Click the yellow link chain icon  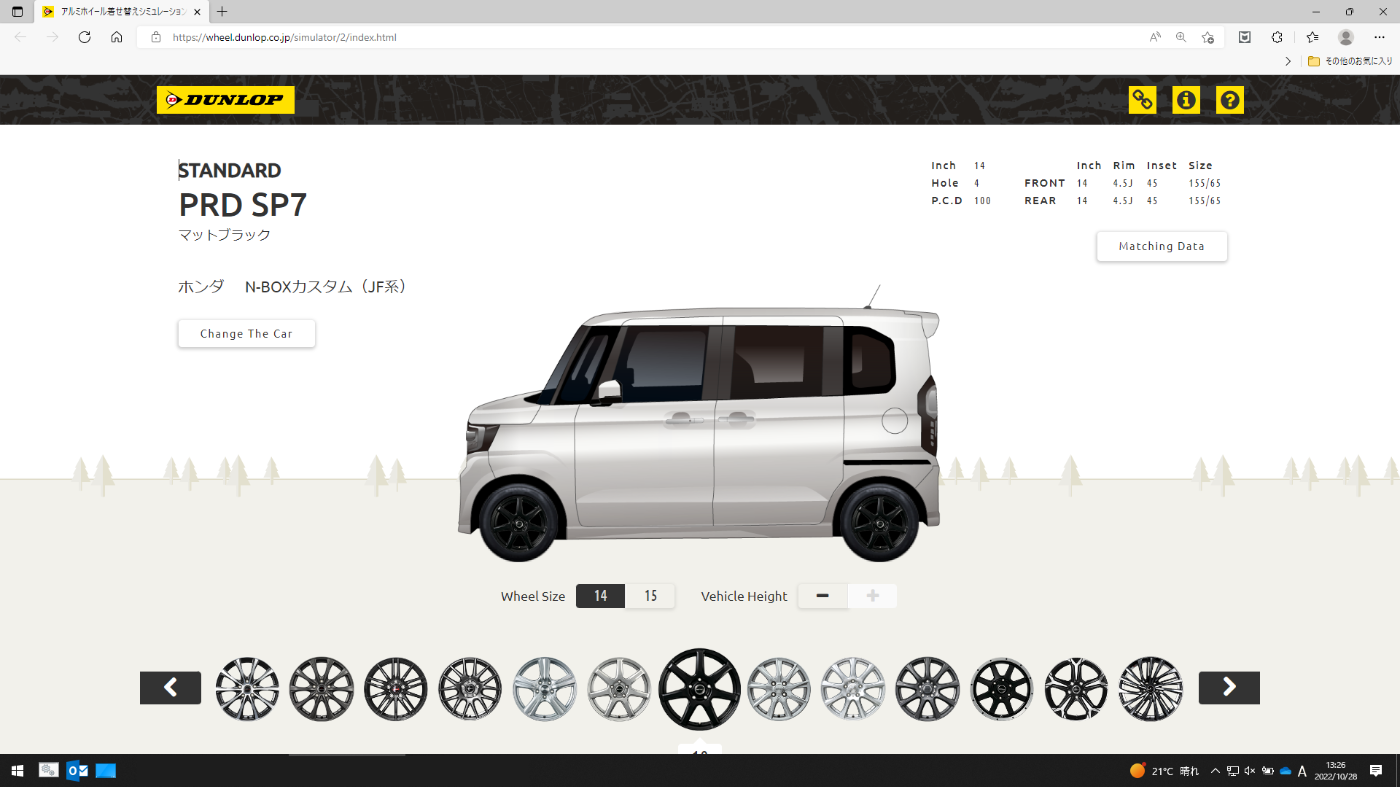pos(1142,100)
